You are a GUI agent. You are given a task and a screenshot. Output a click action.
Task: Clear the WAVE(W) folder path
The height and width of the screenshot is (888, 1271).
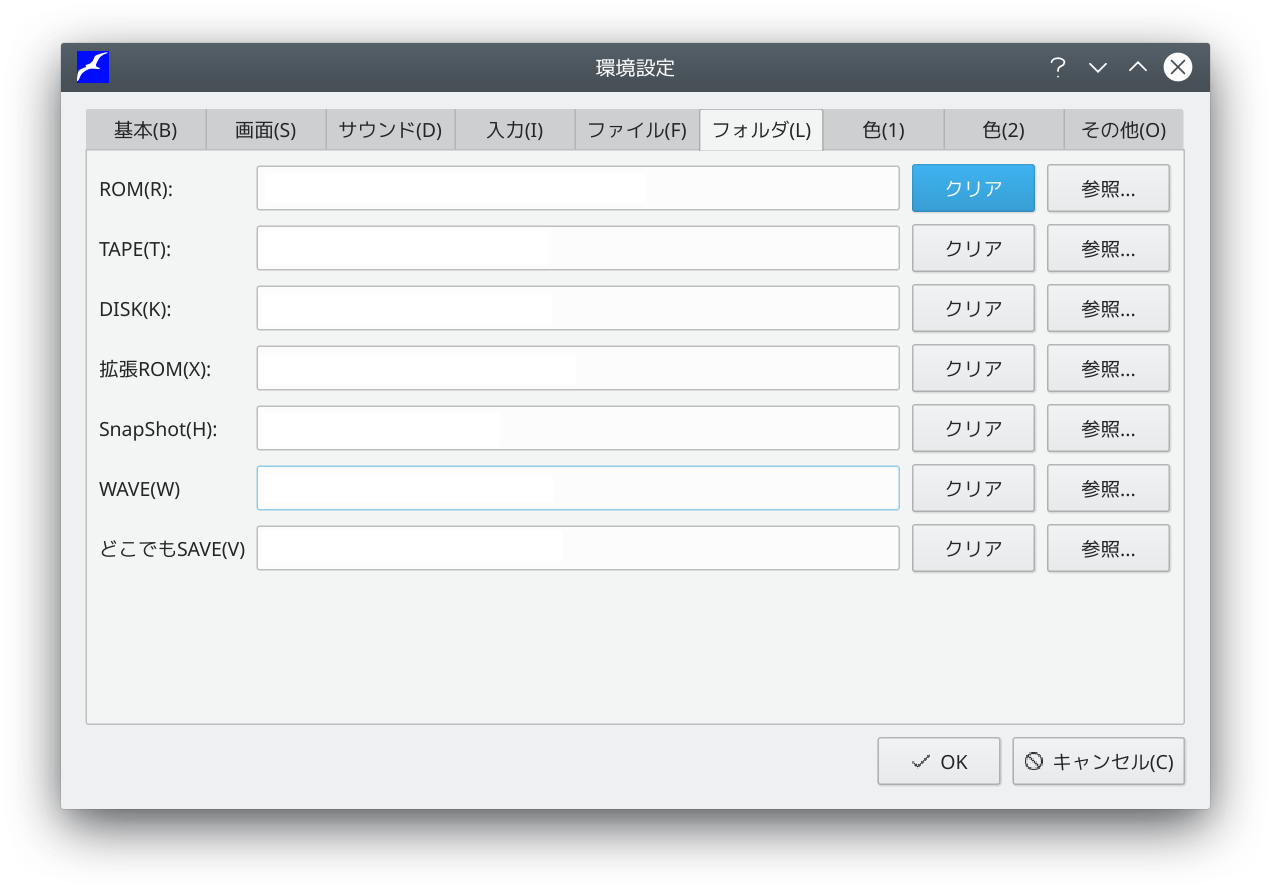tap(973, 488)
